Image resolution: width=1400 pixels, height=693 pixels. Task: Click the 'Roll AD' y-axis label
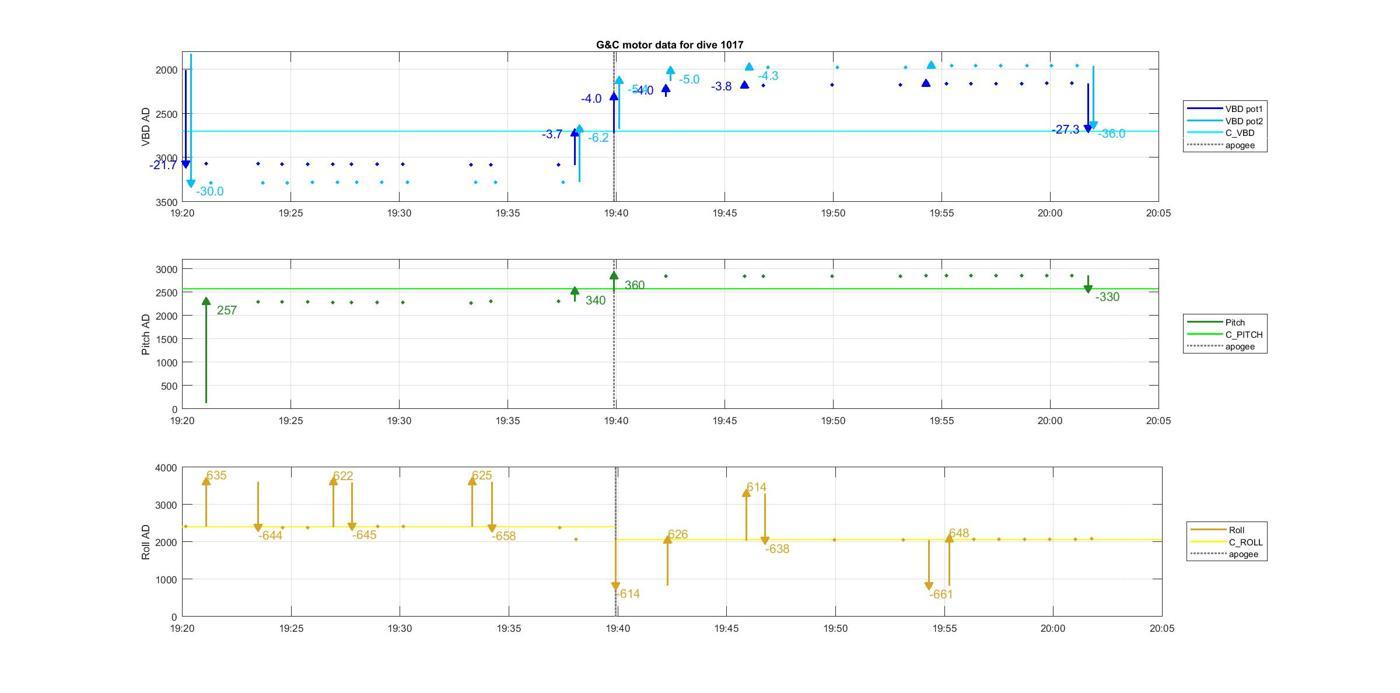[146, 541]
